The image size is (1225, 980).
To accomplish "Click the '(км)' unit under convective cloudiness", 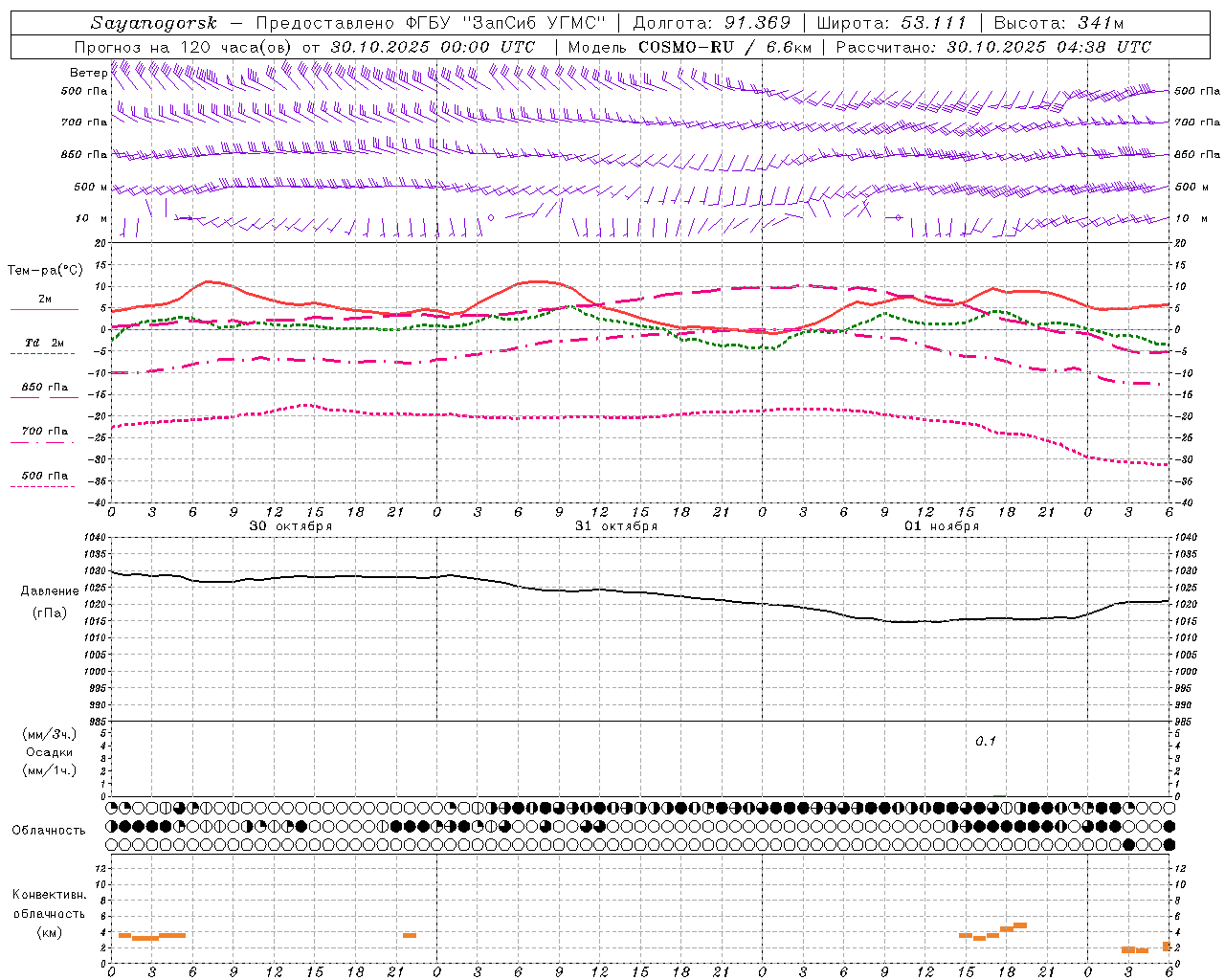I will [x=50, y=933].
